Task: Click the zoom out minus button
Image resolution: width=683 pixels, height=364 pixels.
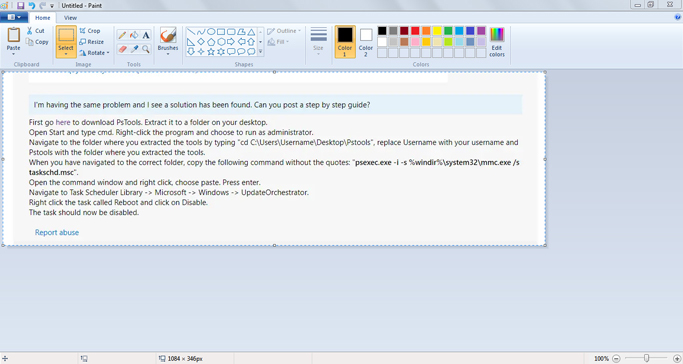Action: coord(616,358)
